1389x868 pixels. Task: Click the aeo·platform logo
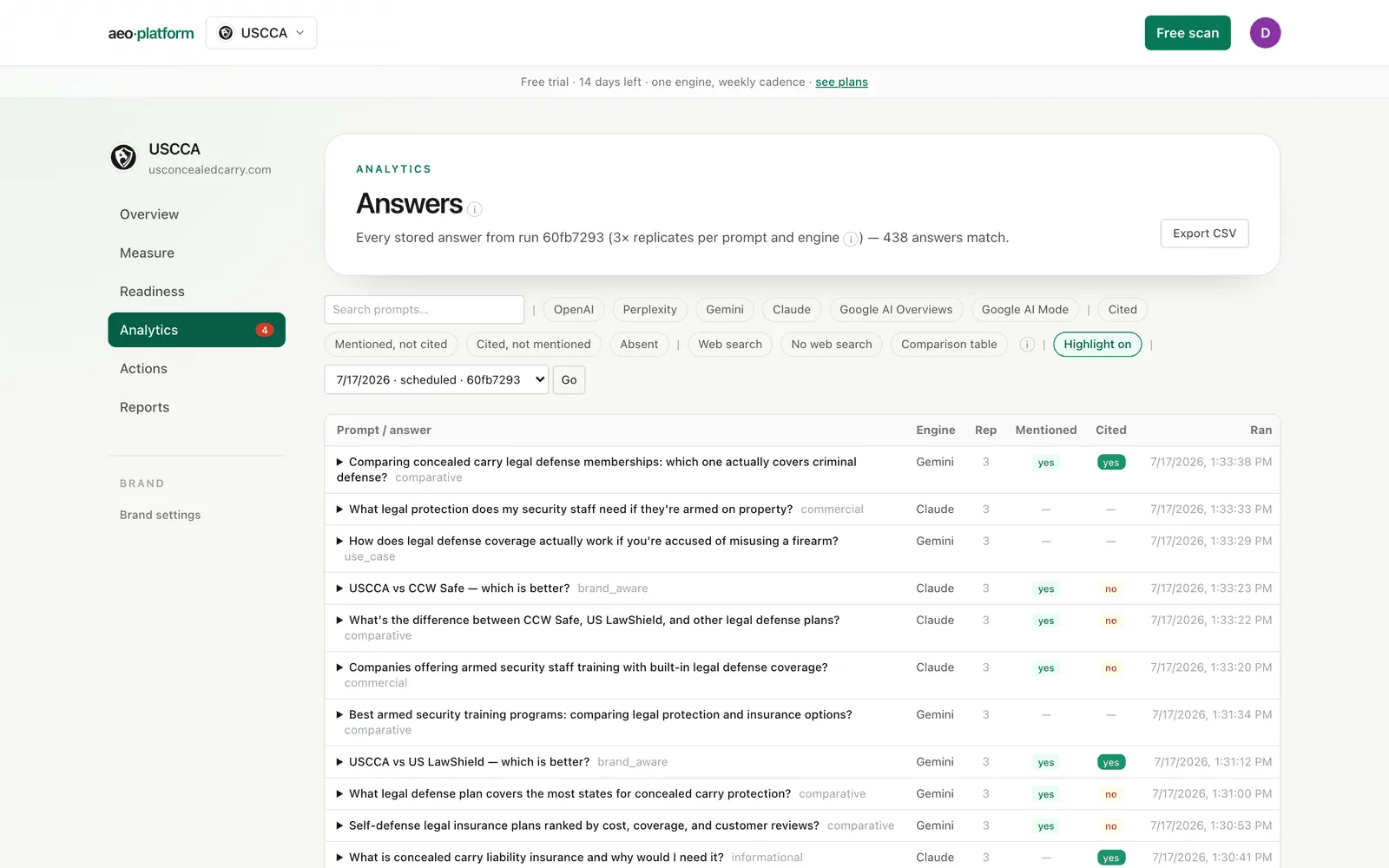pyautogui.click(x=151, y=33)
